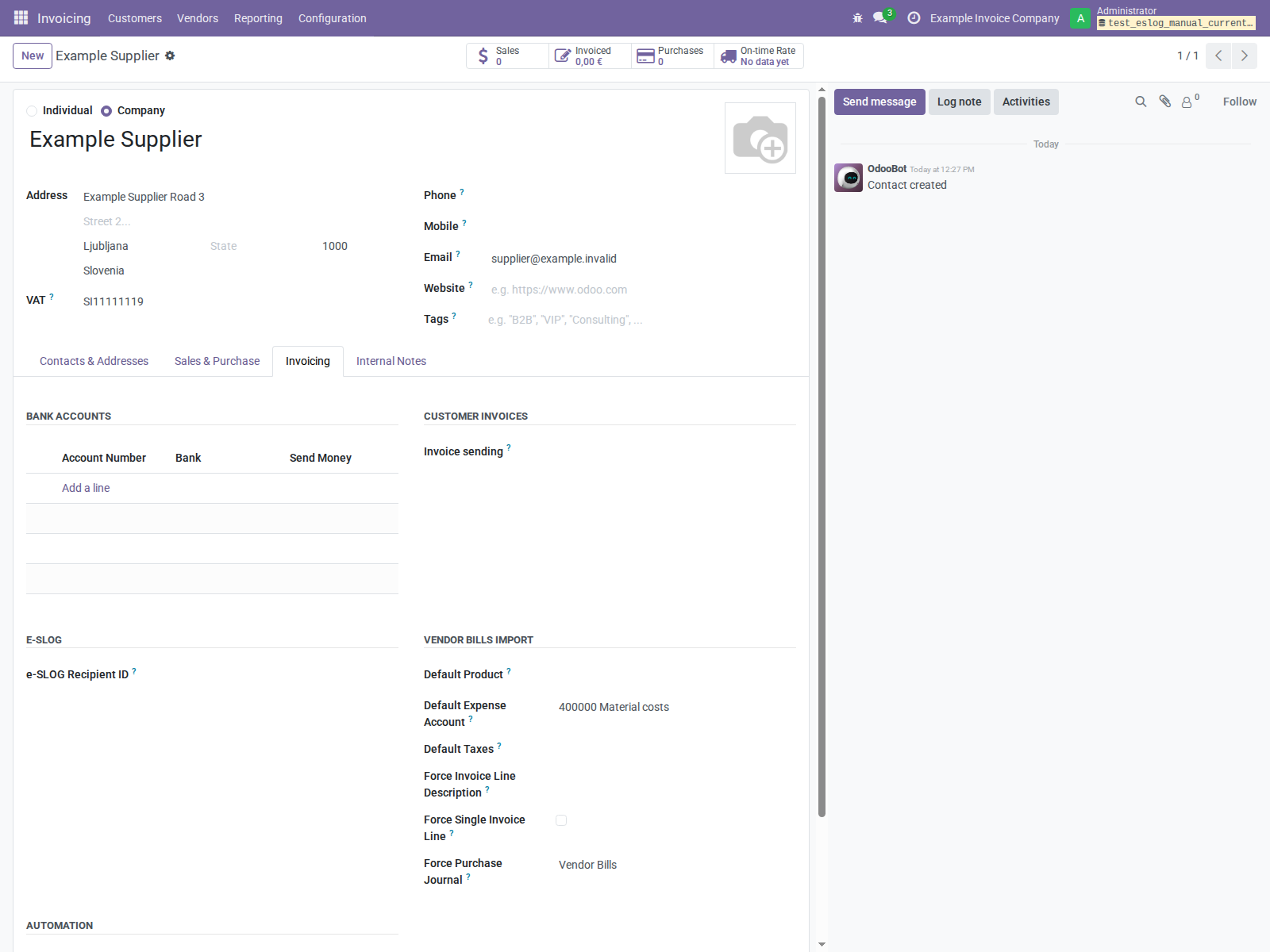Click the Log note button

tap(960, 102)
